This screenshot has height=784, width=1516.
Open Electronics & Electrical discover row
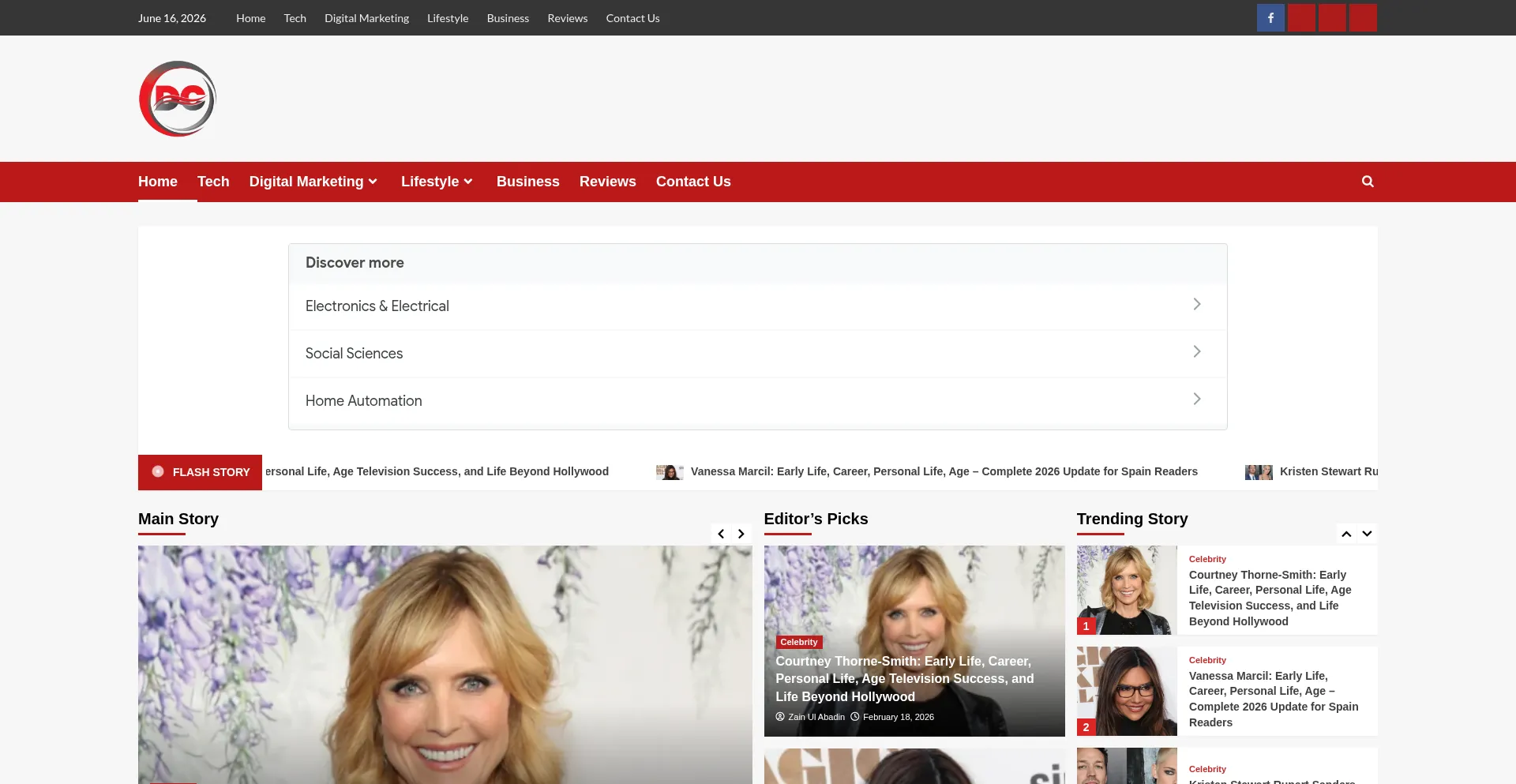click(757, 306)
